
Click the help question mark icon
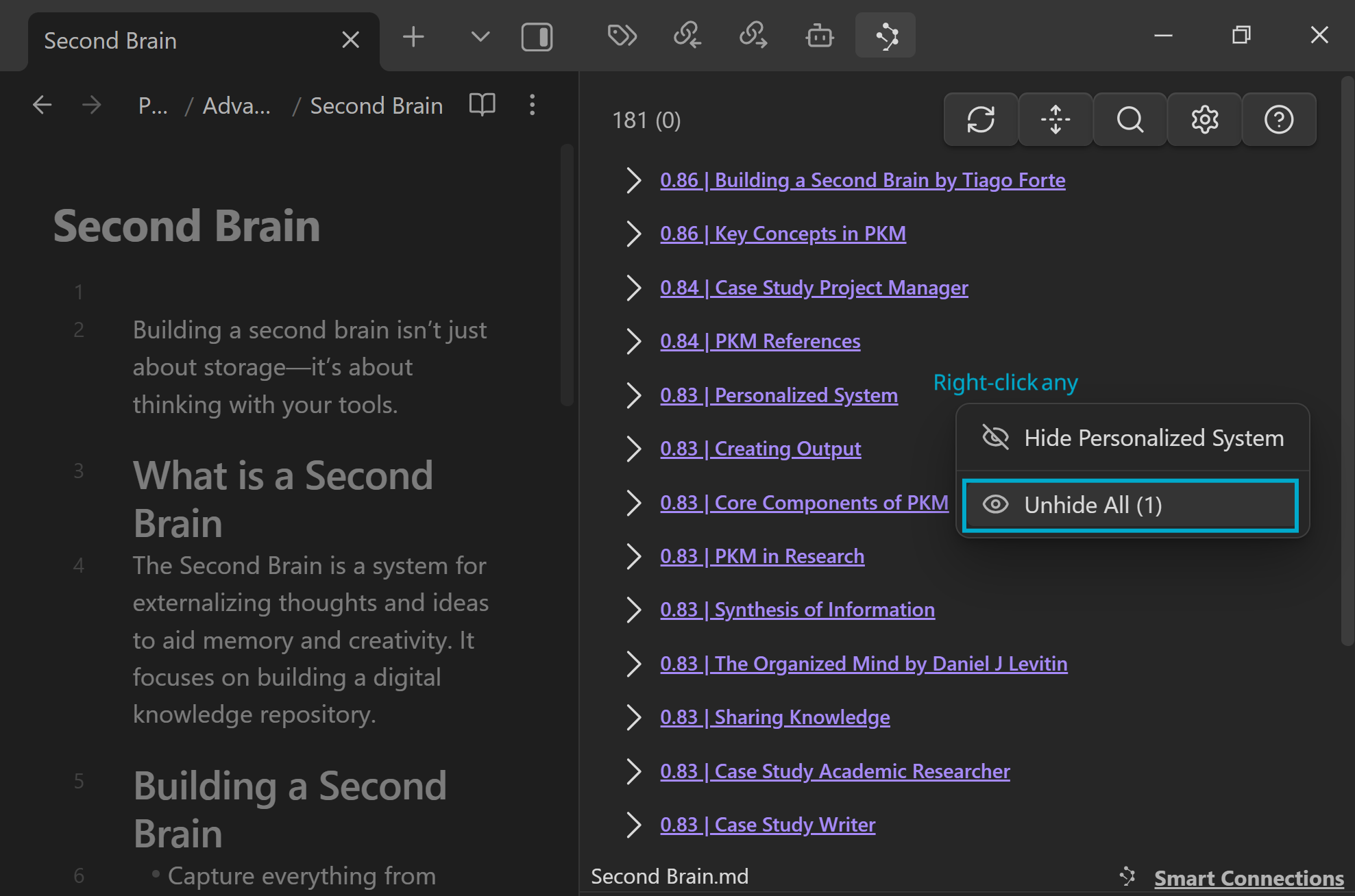pos(1278,120)
